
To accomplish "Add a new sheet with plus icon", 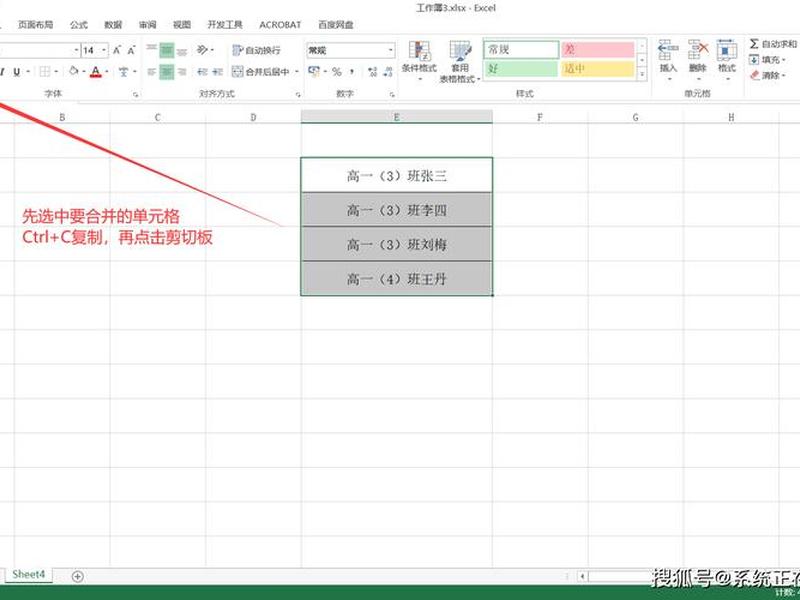I will 78,576.
